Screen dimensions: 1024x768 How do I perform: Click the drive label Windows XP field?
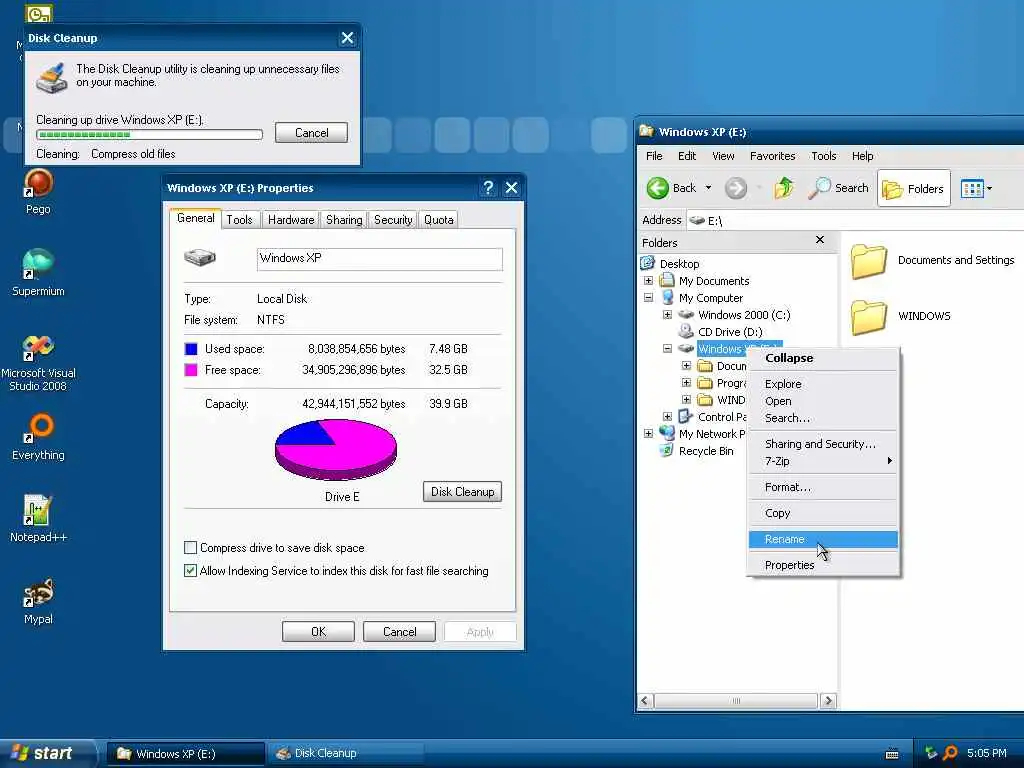pyautogui.click(x=379, y=259)
